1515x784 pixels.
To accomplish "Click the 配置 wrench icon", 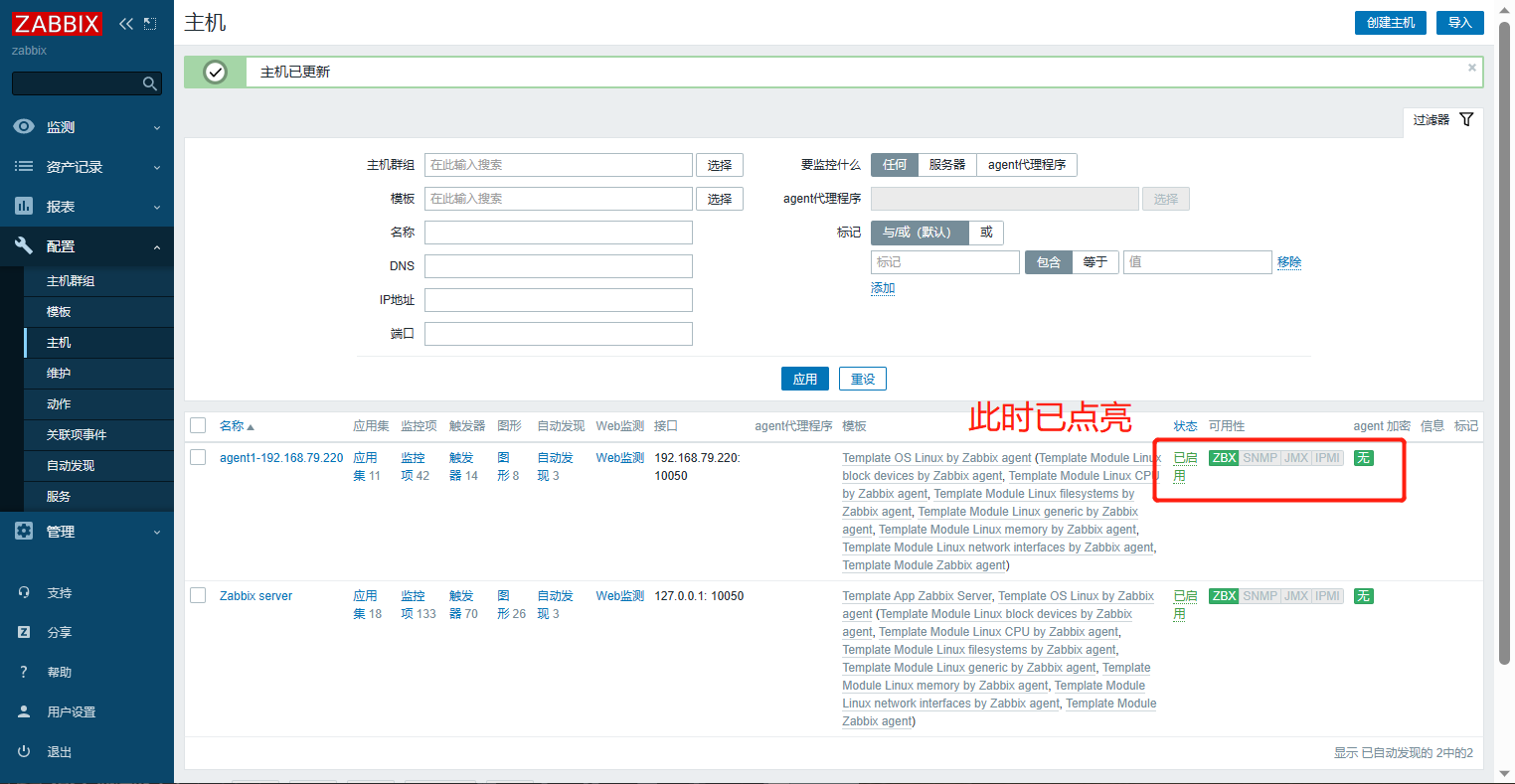I will [x=24, y=245].
